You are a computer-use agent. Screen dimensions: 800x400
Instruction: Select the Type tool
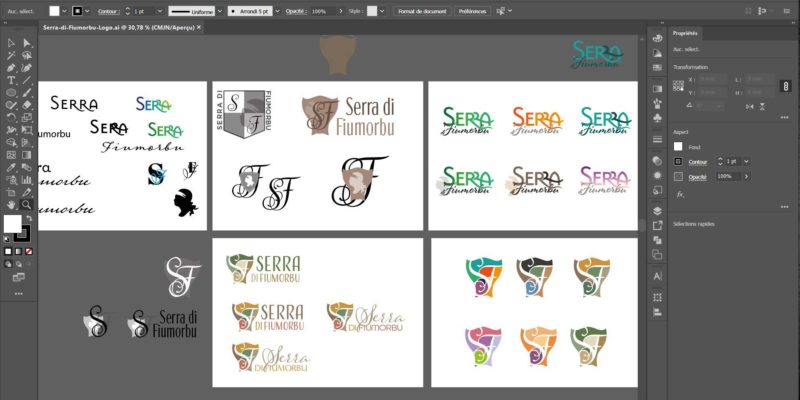(x=10, y=80)
